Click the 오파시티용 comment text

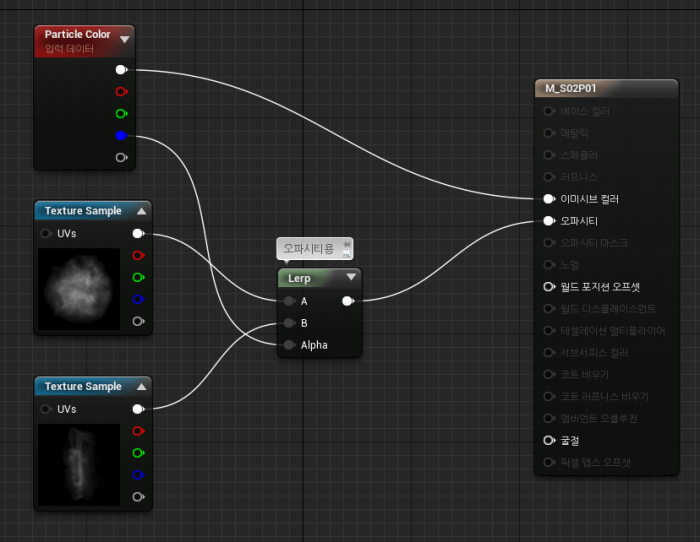point(309,248)
